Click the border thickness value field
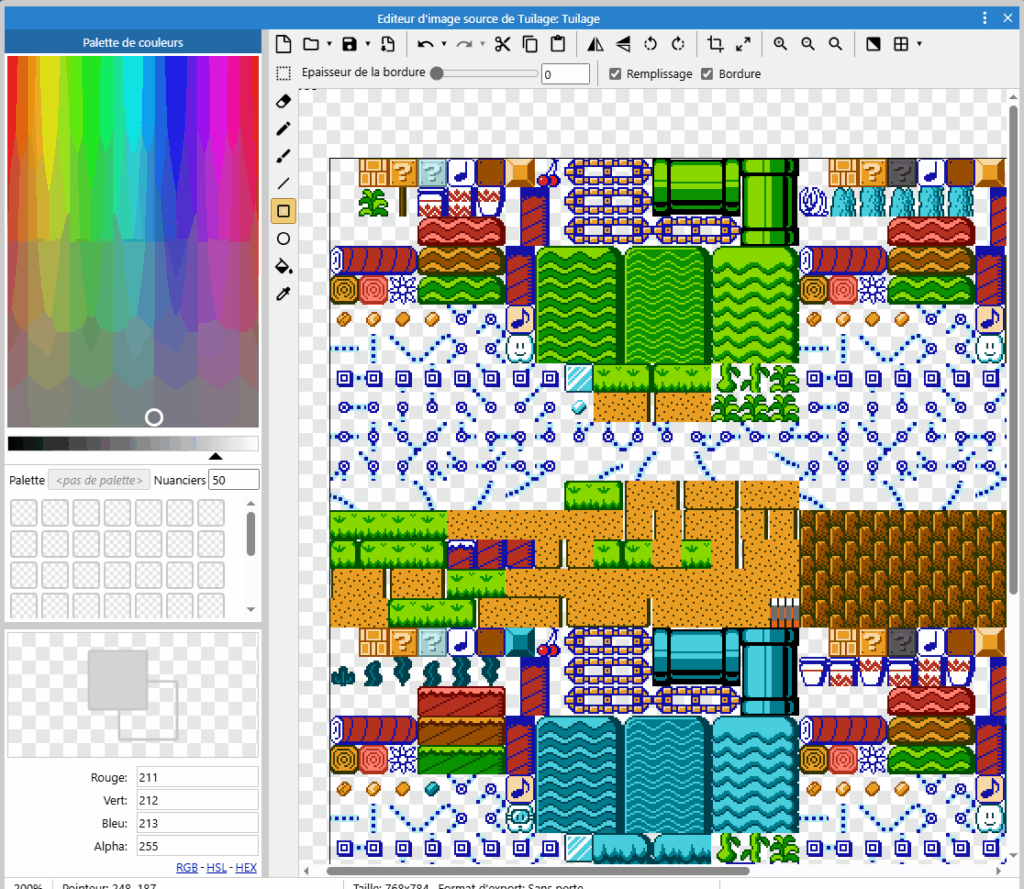This screenshot has width=1024, height=889. click(566, 74)
